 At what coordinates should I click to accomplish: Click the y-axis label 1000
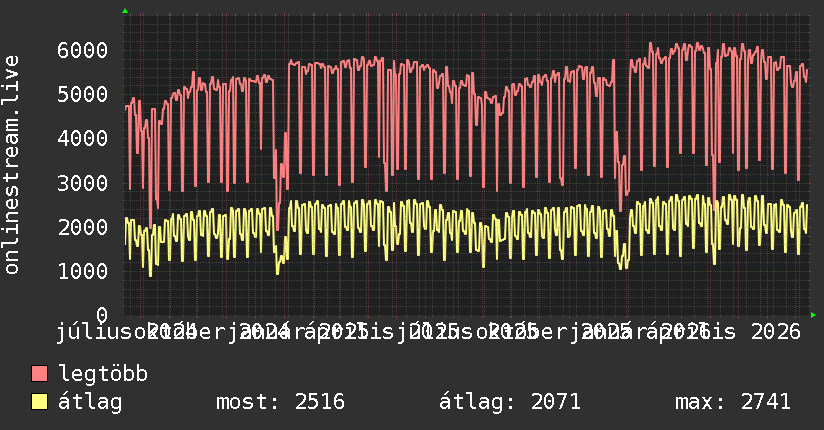(83, 271)
